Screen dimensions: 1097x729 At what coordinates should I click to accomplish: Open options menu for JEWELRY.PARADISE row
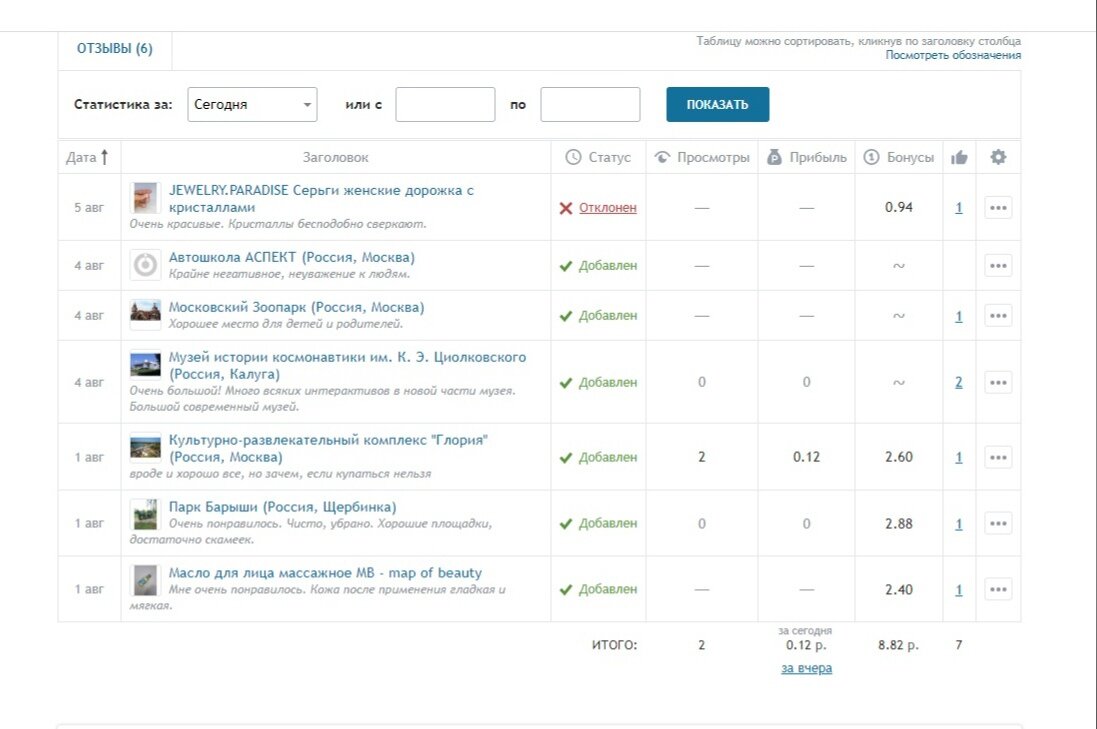pos(998,208)
